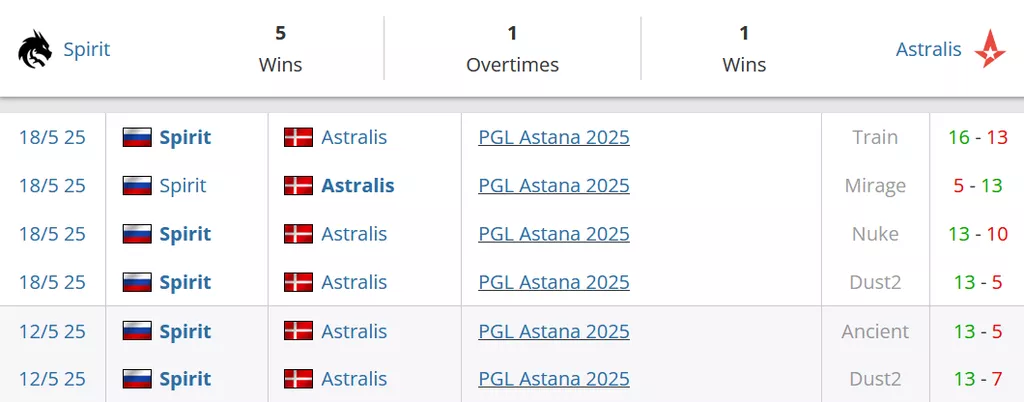Open PGL Astana 2025 link in Train row
The width and height of the screenshot is (1024, 402).
pyautogui.click(x=554, y=137)
